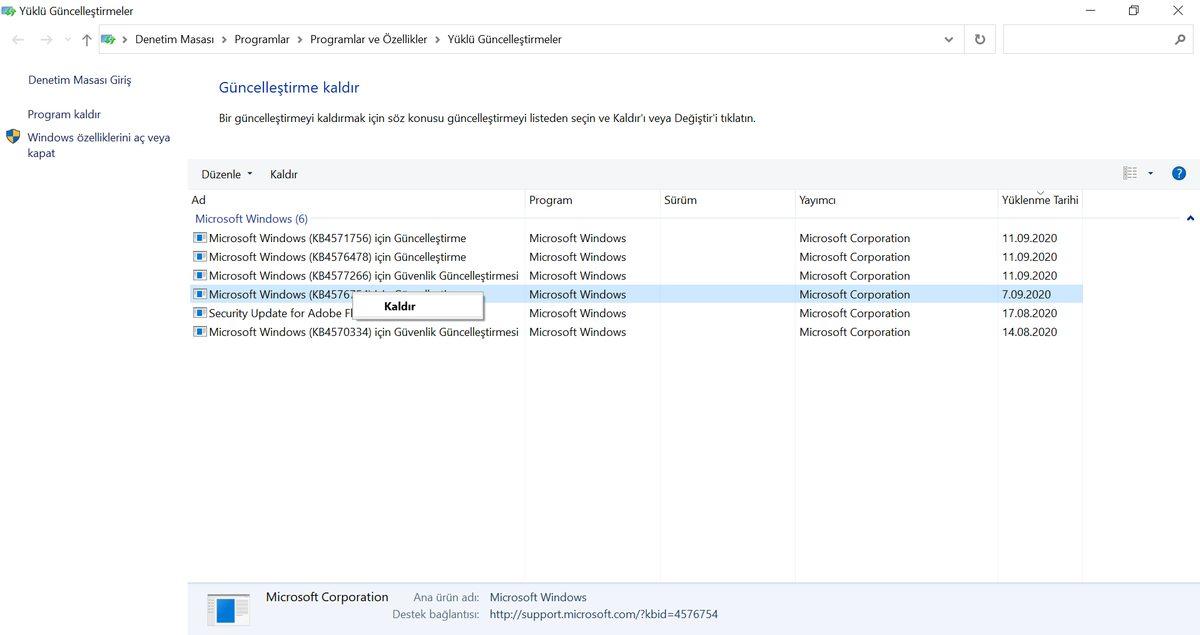Click the Kaldır toolbar button
Image resolution: width=1200 pixels, height=635 pixels.
click(283, 173)
